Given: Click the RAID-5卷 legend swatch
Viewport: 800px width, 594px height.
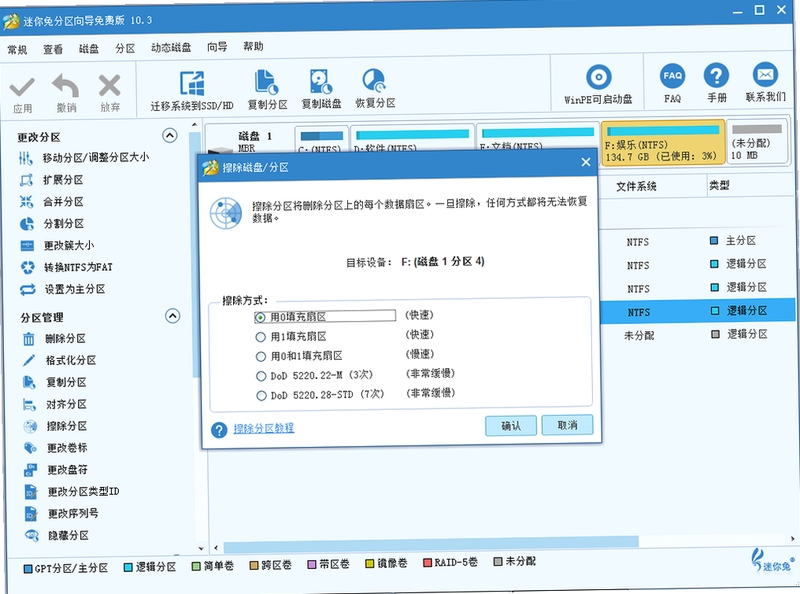Looking at the screenshot, I should click(428, 563).
